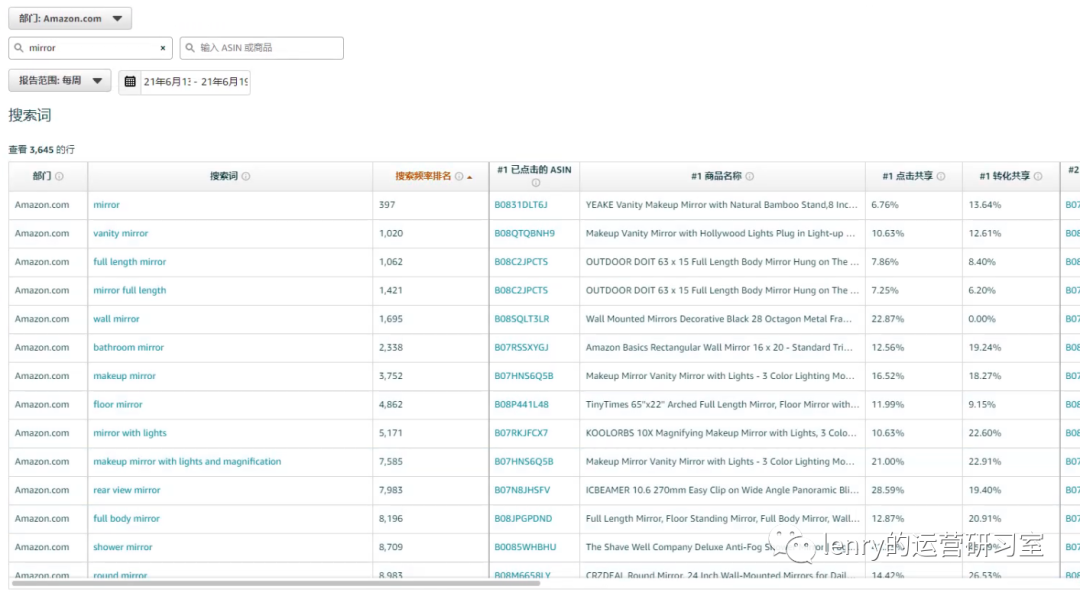The height and width of the screenshot is (596, 1080).
Task: Click the #1 商品名称 column header
Action: click(x=723, y=176)
